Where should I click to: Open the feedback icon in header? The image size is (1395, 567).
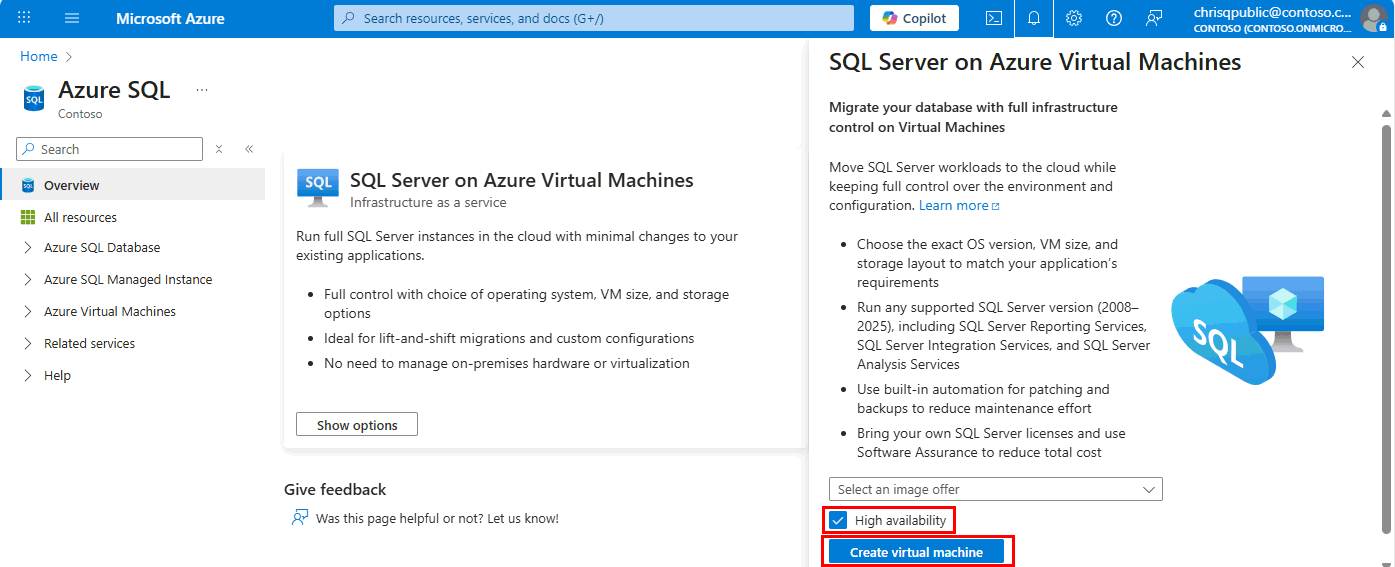[x=1154, y=18]
